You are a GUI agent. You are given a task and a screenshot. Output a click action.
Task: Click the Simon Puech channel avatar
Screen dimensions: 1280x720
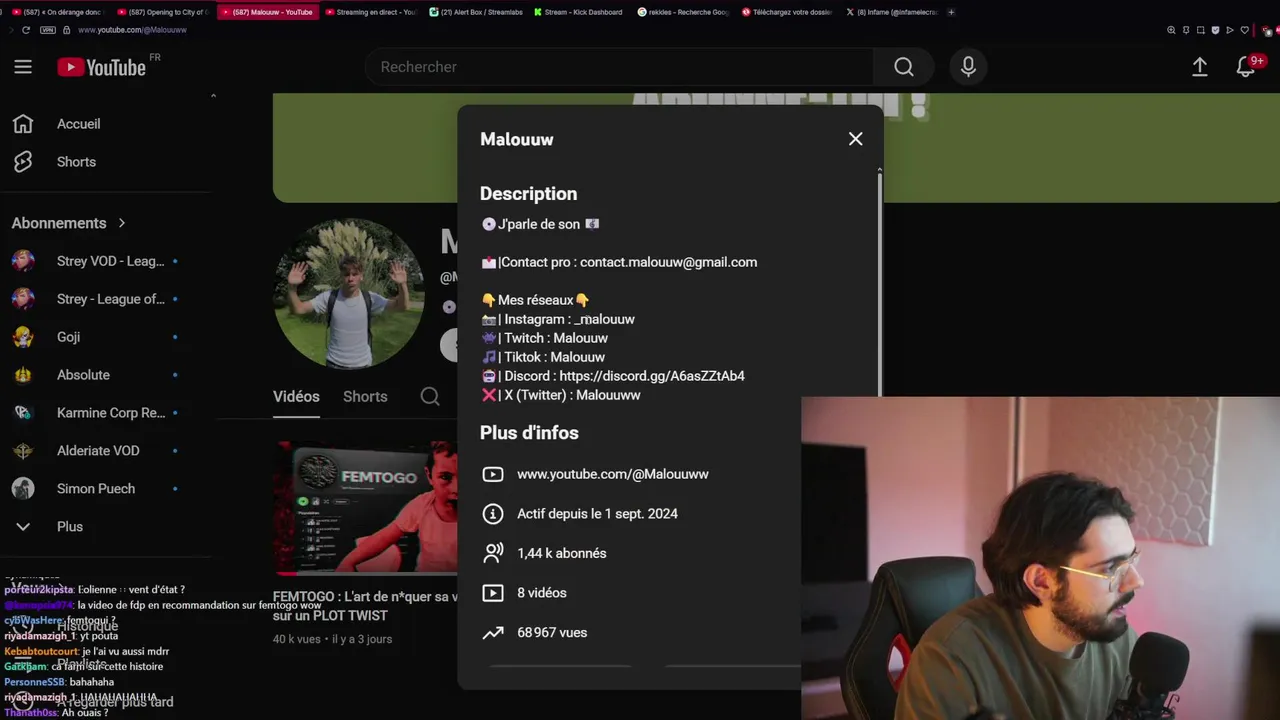[23, 489]
